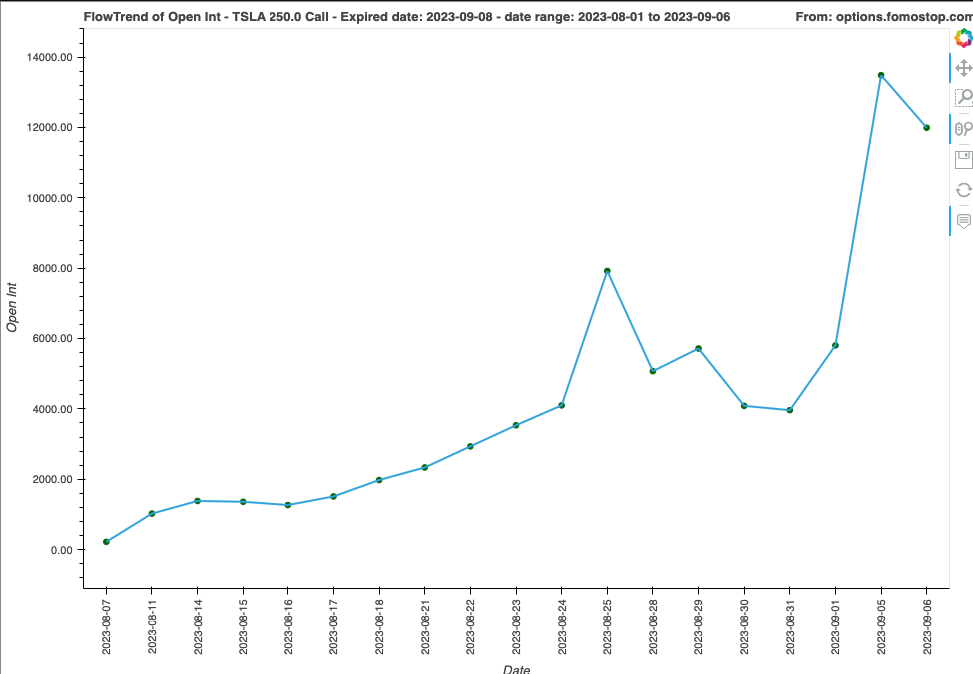Screen dimensions: 973x674
Task: Click the data point for 2023-08-11
Action: pyautogui.click(x=152, y=513)
